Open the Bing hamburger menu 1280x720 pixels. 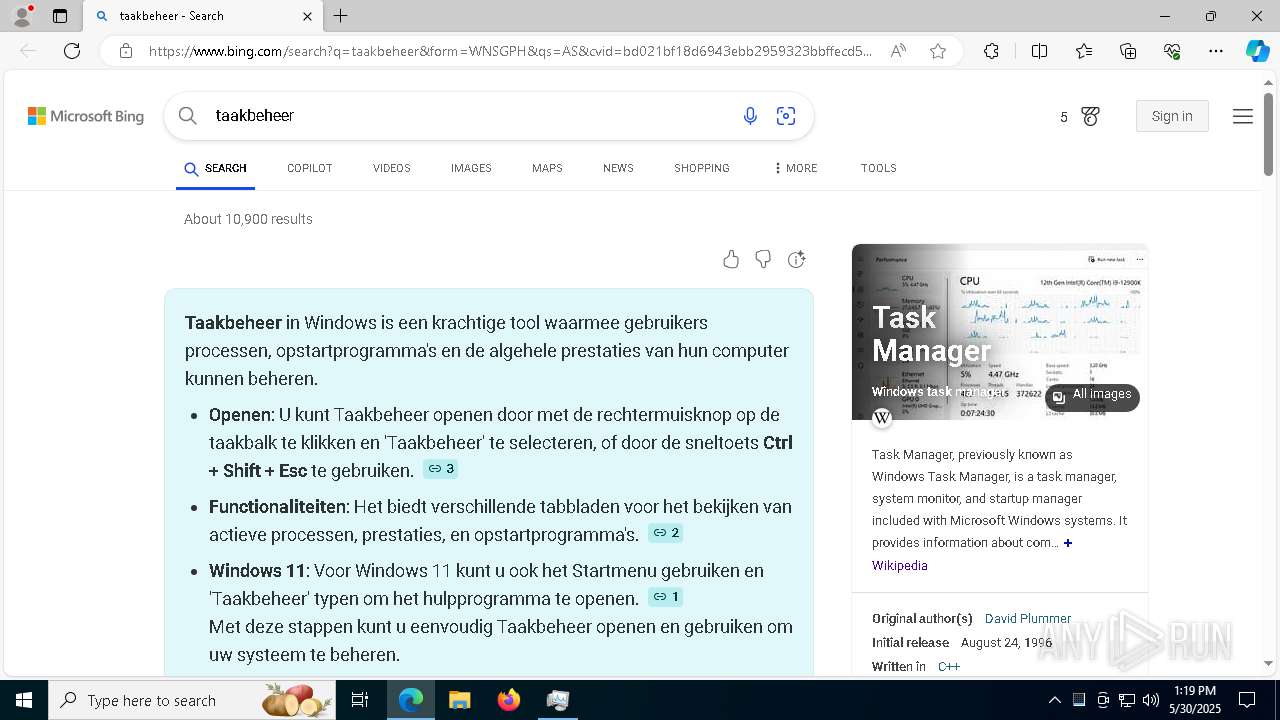pyautogui.click(x=1243, y=116)
